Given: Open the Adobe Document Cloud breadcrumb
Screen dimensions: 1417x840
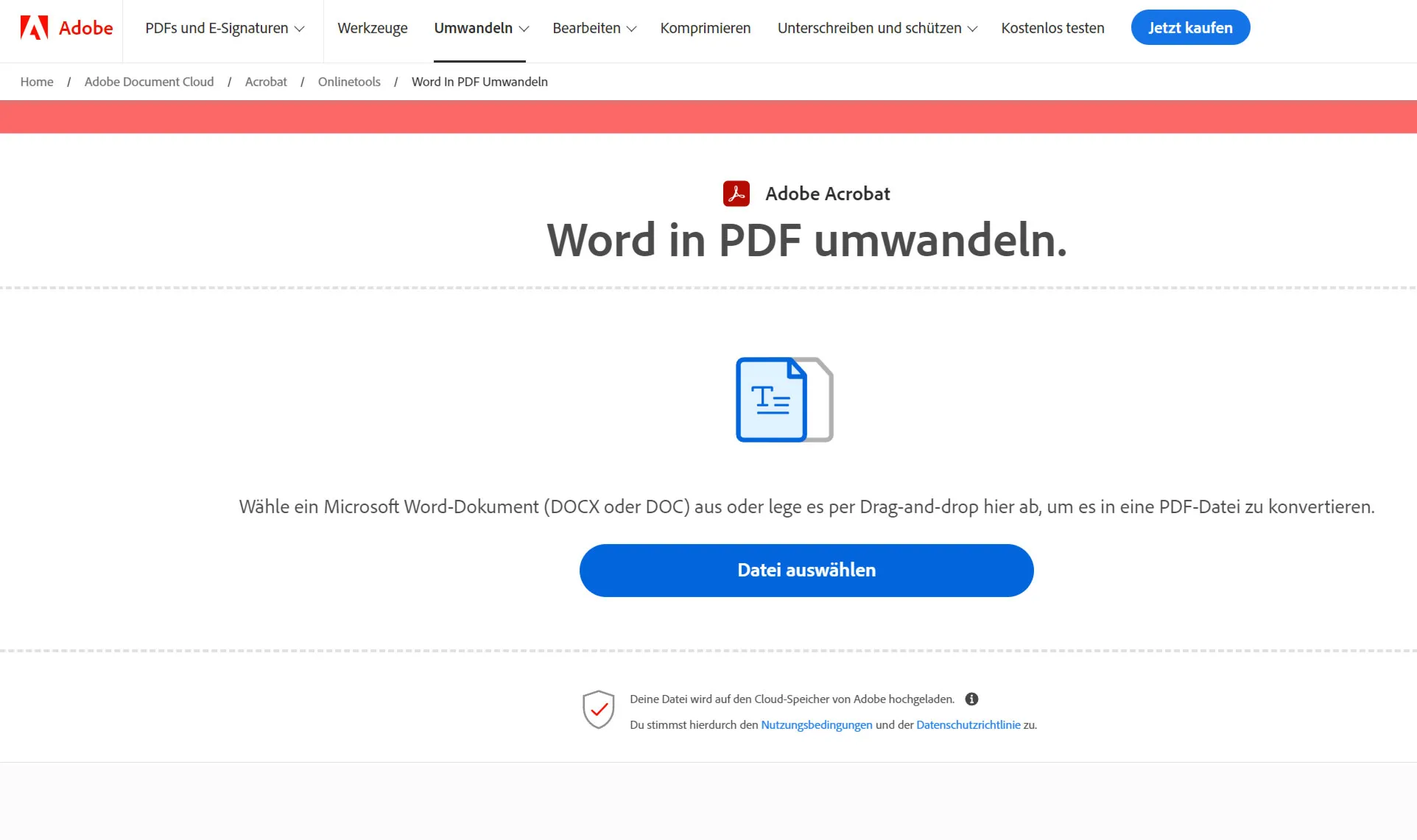Looking at the screenshot, I should [150, 82].
